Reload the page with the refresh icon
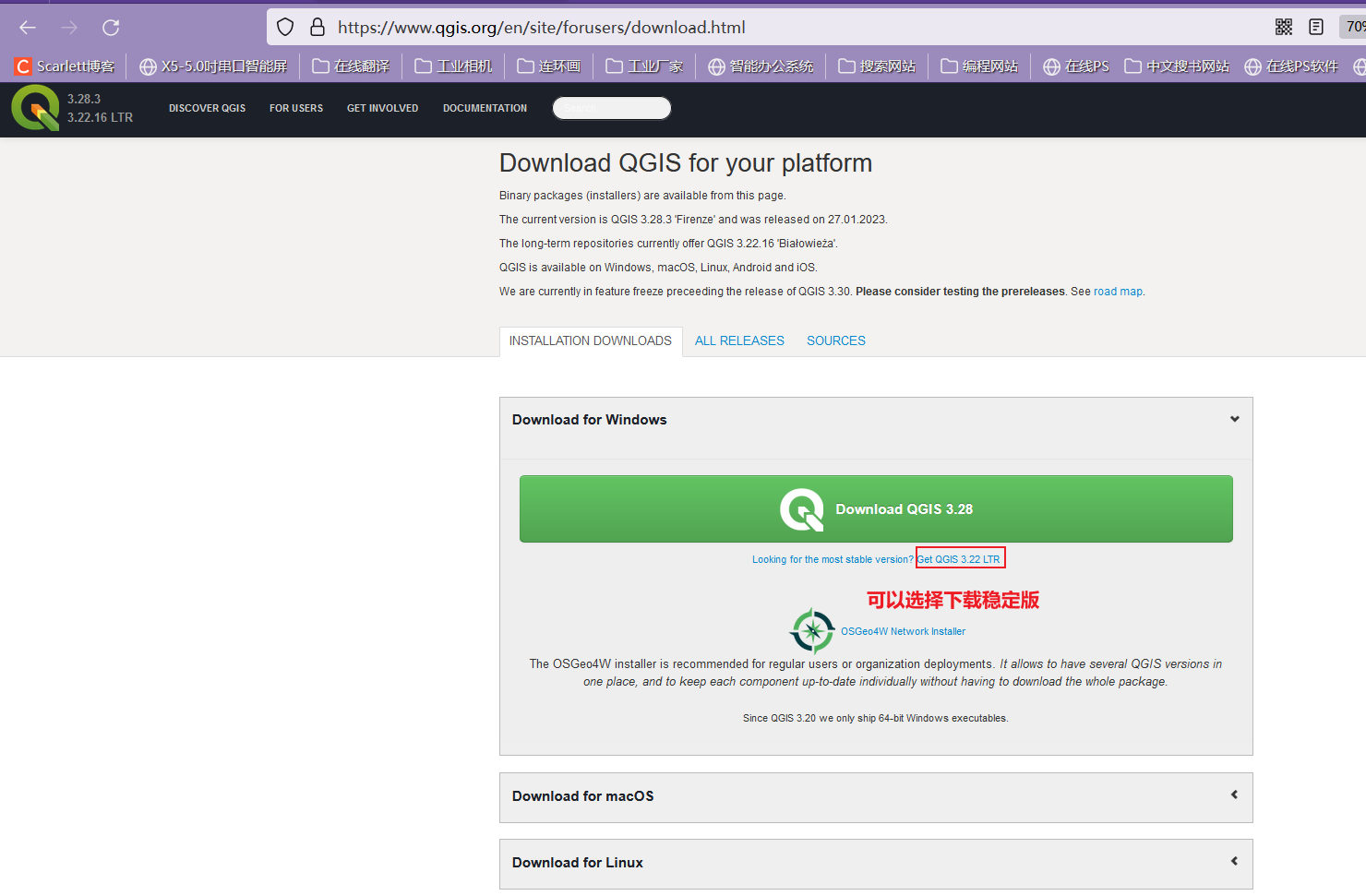Screen dimensions: 1366x896 tap(111, 28)
